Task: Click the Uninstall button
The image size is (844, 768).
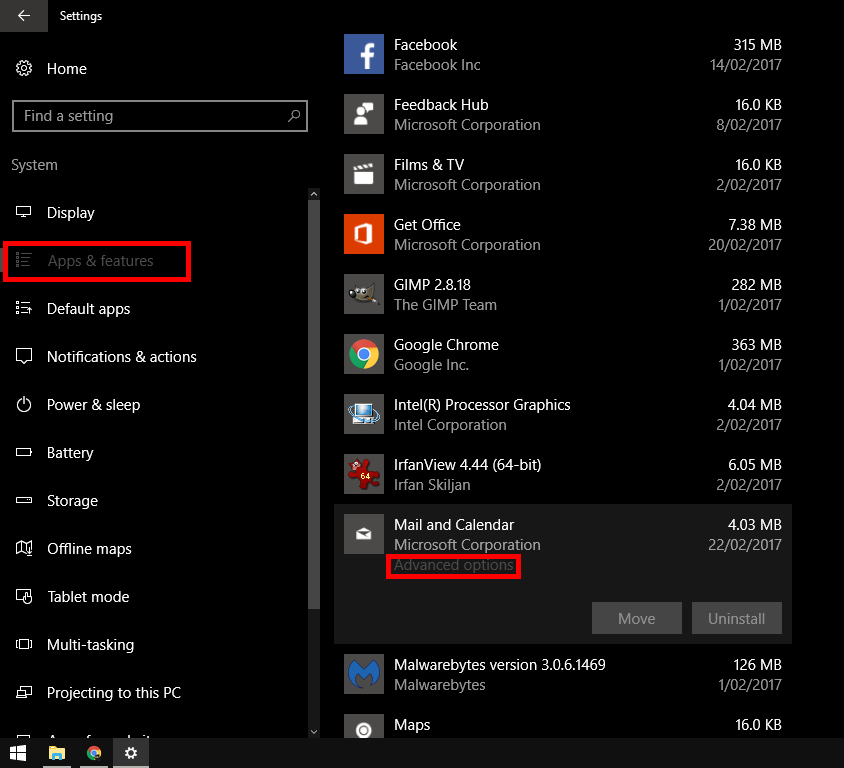Action: tap(736, 618)
